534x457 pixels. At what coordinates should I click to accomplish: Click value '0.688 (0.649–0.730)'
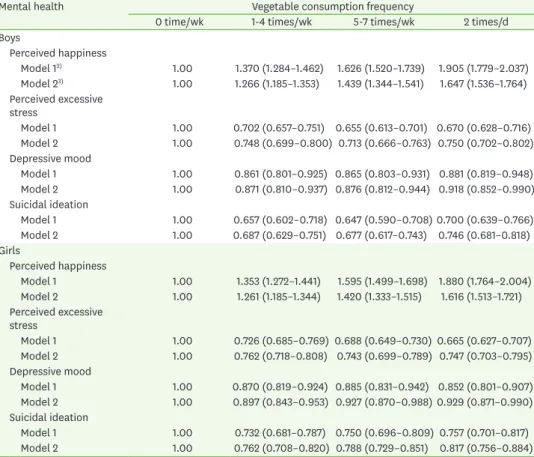click(x=383, y=341)
